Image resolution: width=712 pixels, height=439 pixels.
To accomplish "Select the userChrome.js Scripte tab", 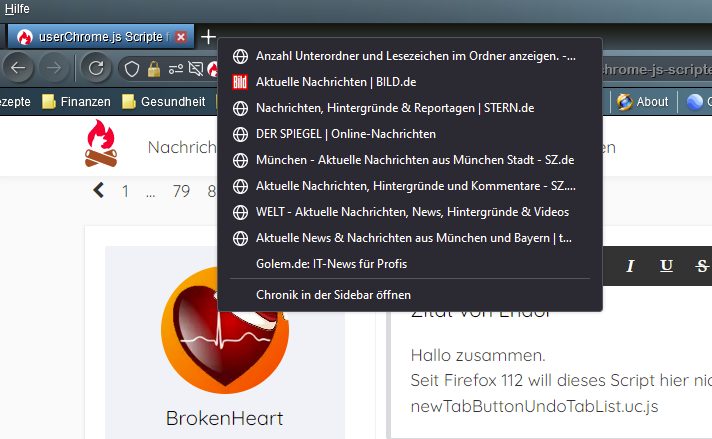I will (101, 37).
